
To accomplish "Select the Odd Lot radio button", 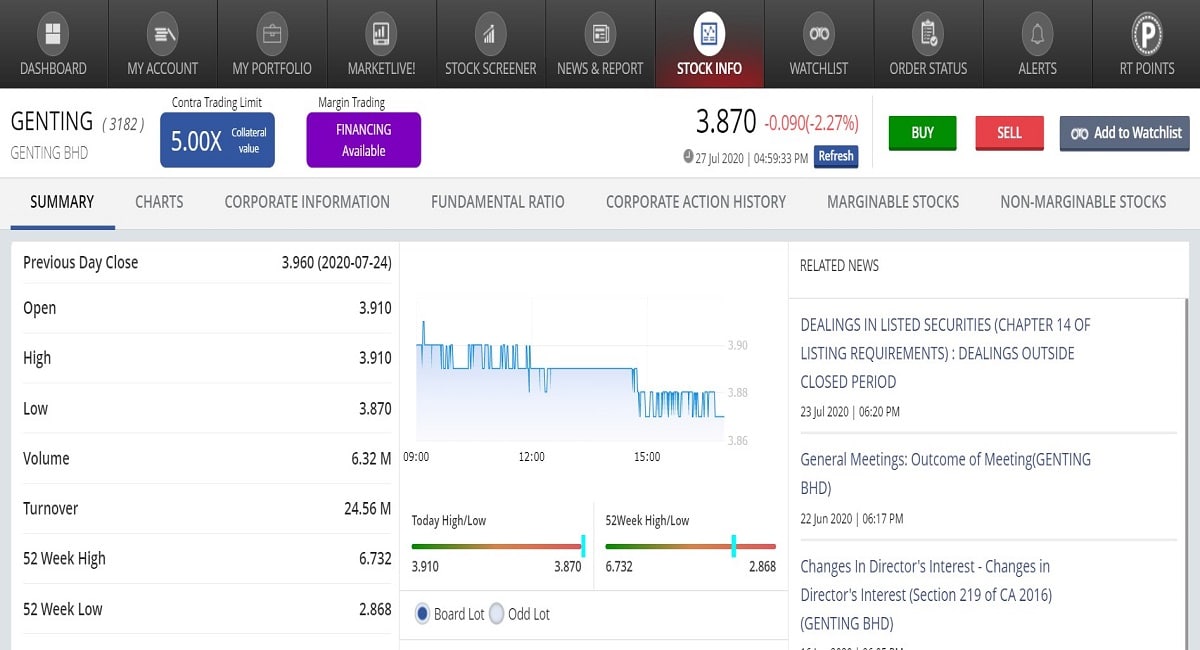I will pos(496,614).
